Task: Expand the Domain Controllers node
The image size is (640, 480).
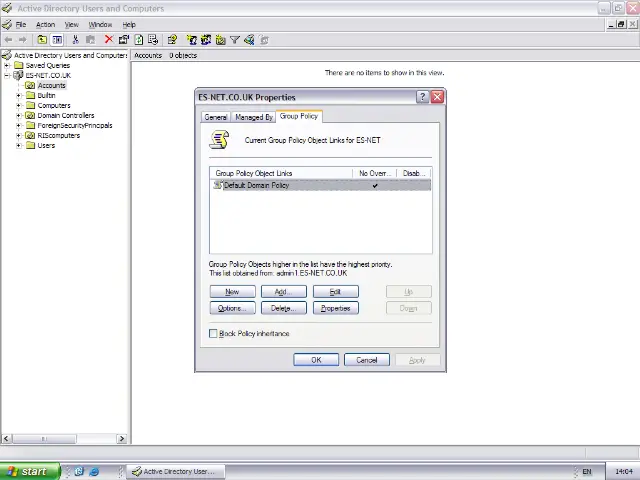Action: pyautogui.click(x=18, y=116)
